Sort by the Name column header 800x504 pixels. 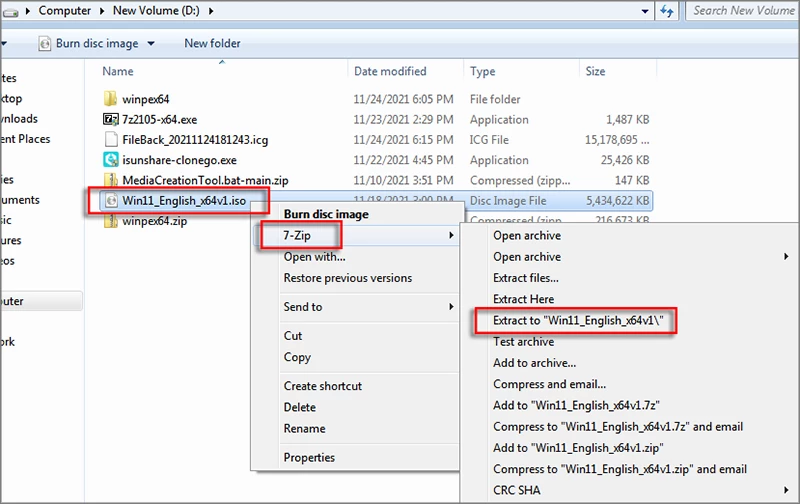coord(118,71)
